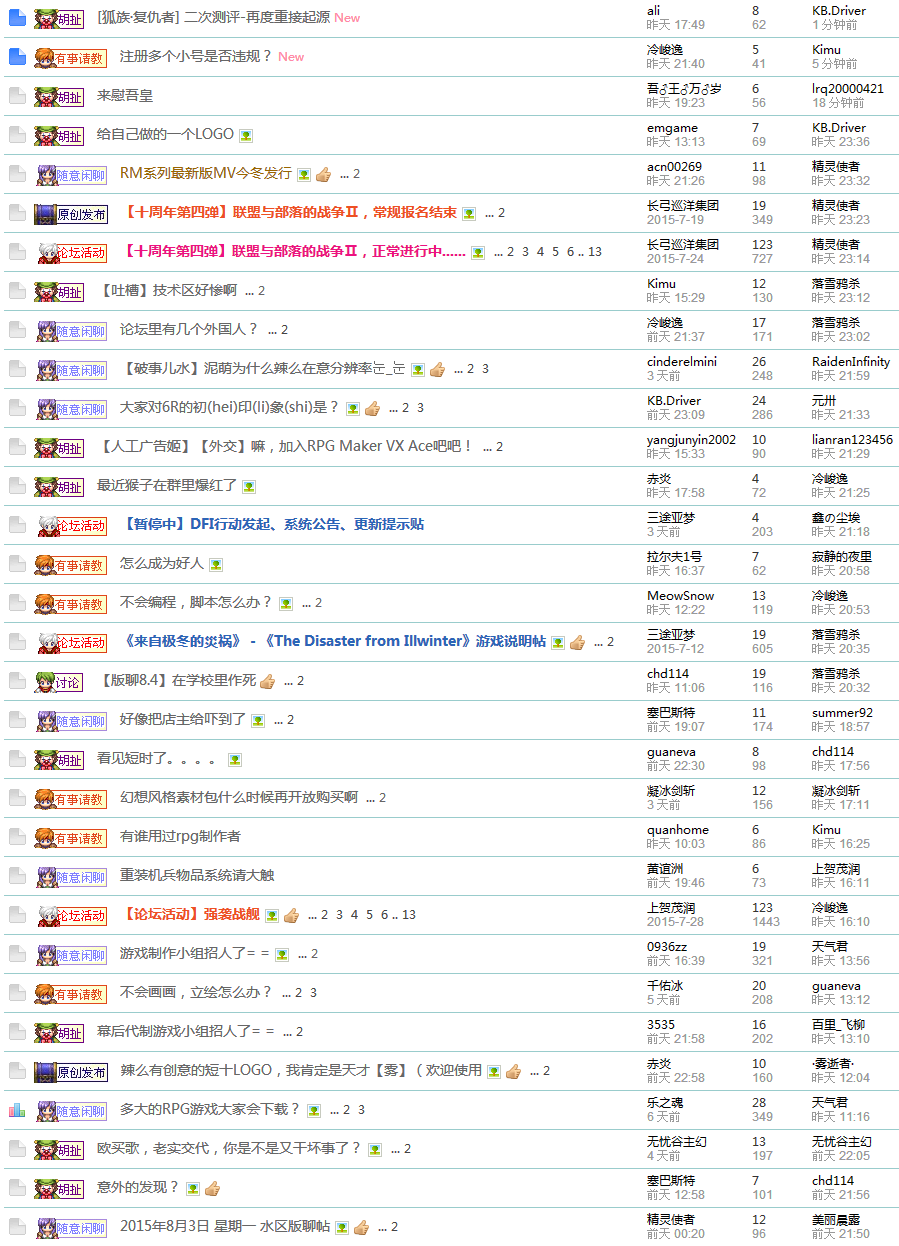Open the thread 有谁用过rpg制作者
This screenshot has width=899, height=1246.
click(180, 837)
